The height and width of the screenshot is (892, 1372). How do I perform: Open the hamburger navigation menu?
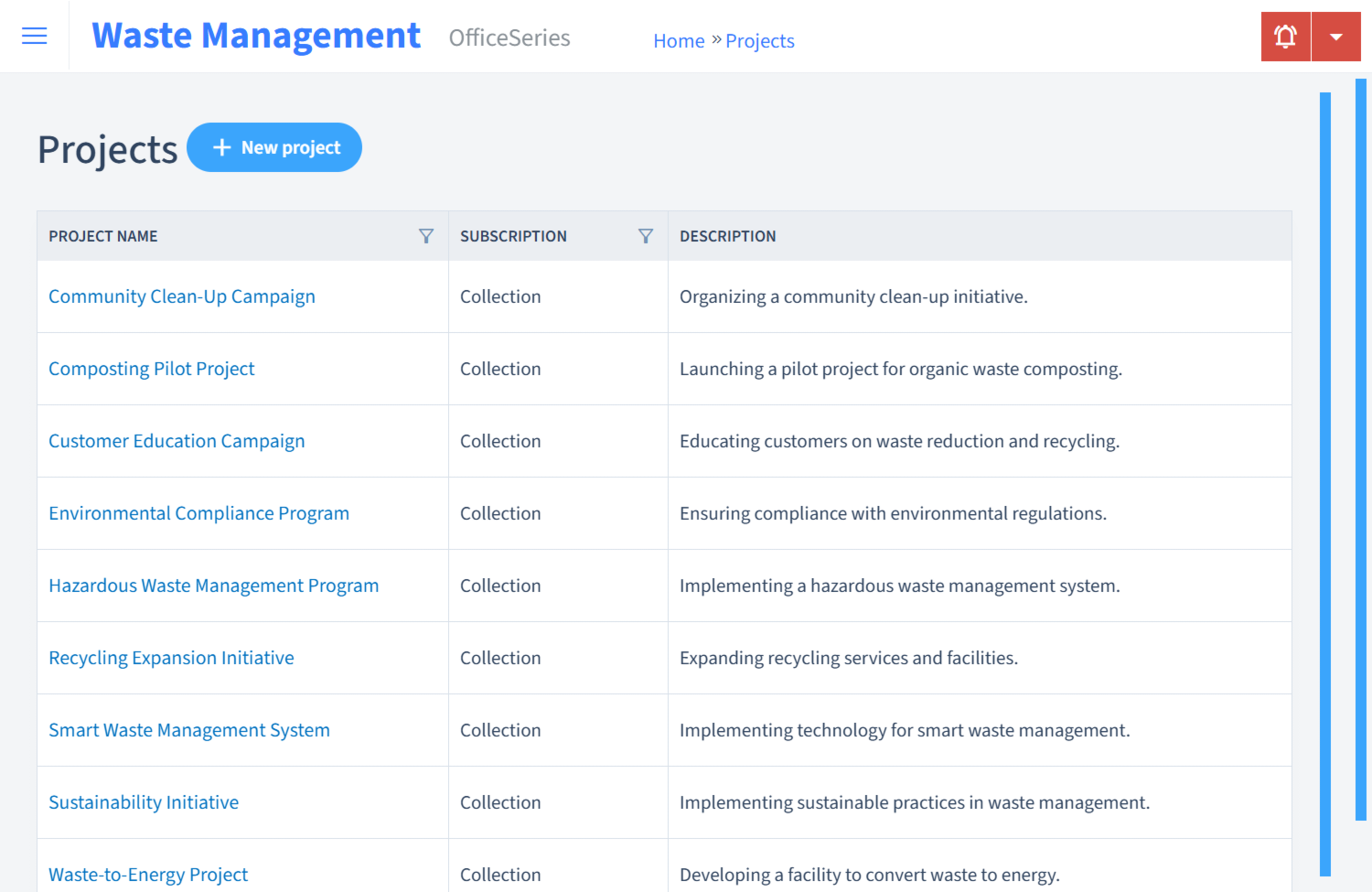[x=34, y=36]
